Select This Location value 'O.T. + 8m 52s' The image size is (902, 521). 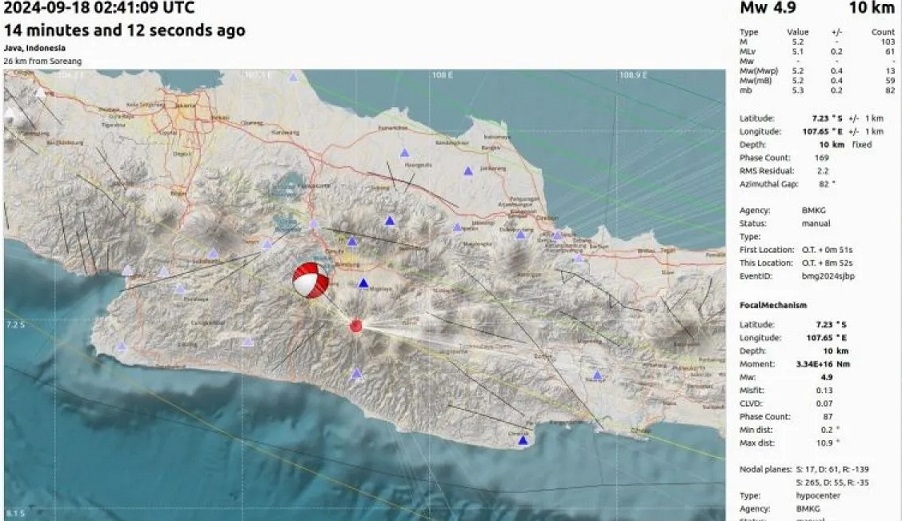point(827,263)
